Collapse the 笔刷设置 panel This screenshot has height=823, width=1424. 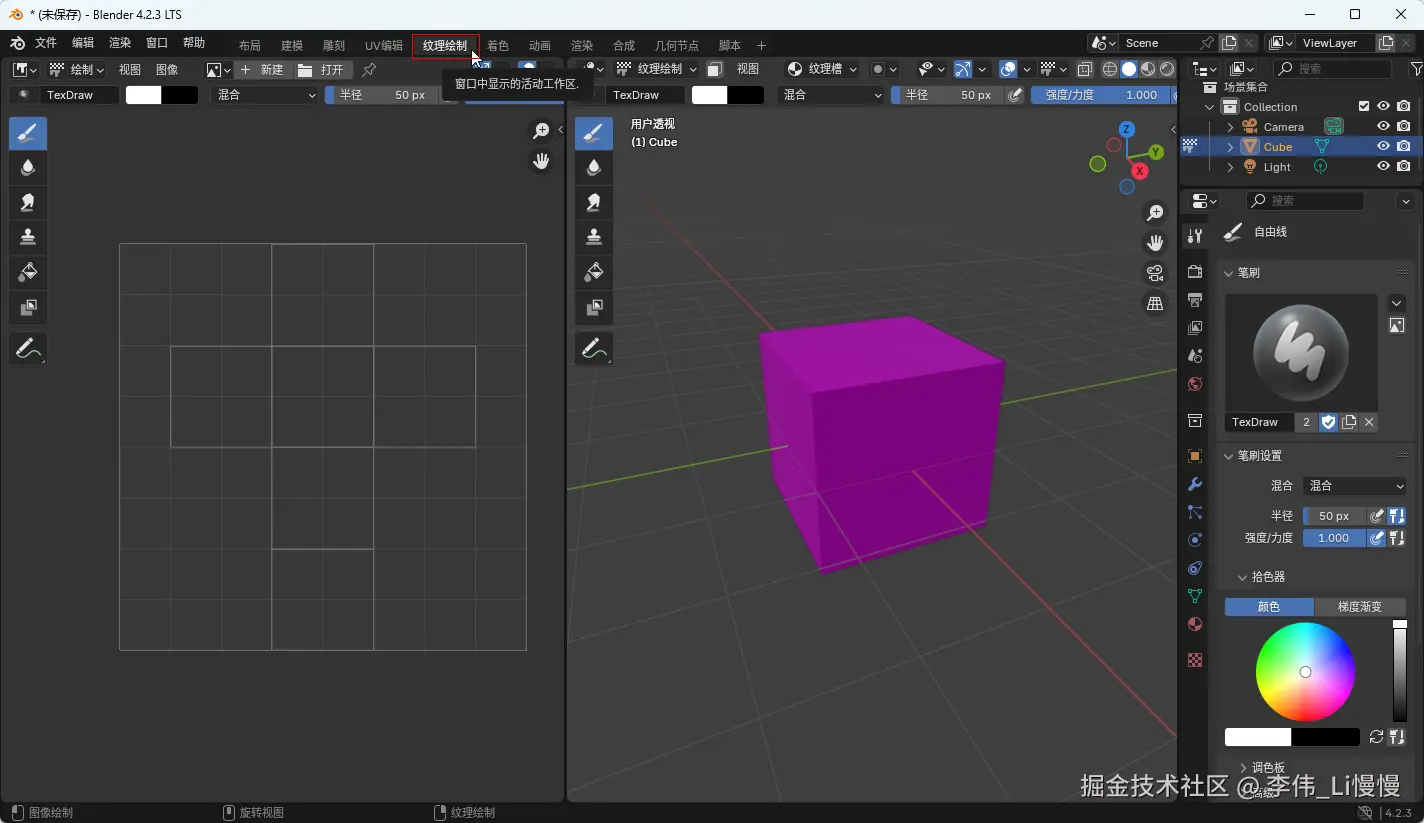[x=1229, y=456]
